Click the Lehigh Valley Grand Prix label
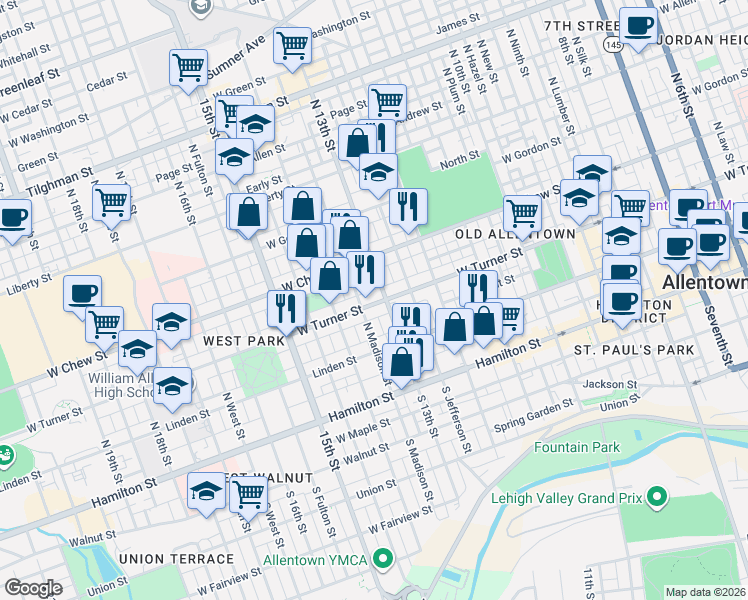748x600 pixels. click(x=567, y=498)
